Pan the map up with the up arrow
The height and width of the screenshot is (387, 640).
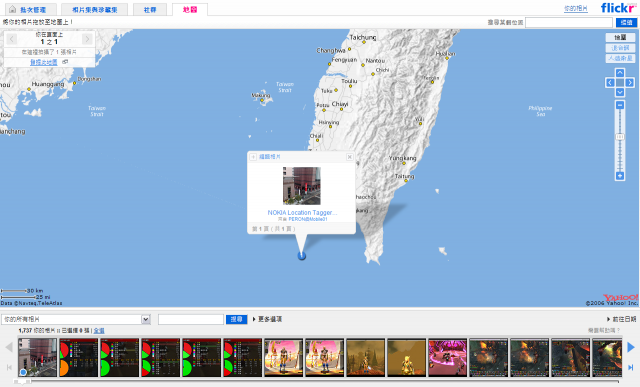[x=620, y=73]
